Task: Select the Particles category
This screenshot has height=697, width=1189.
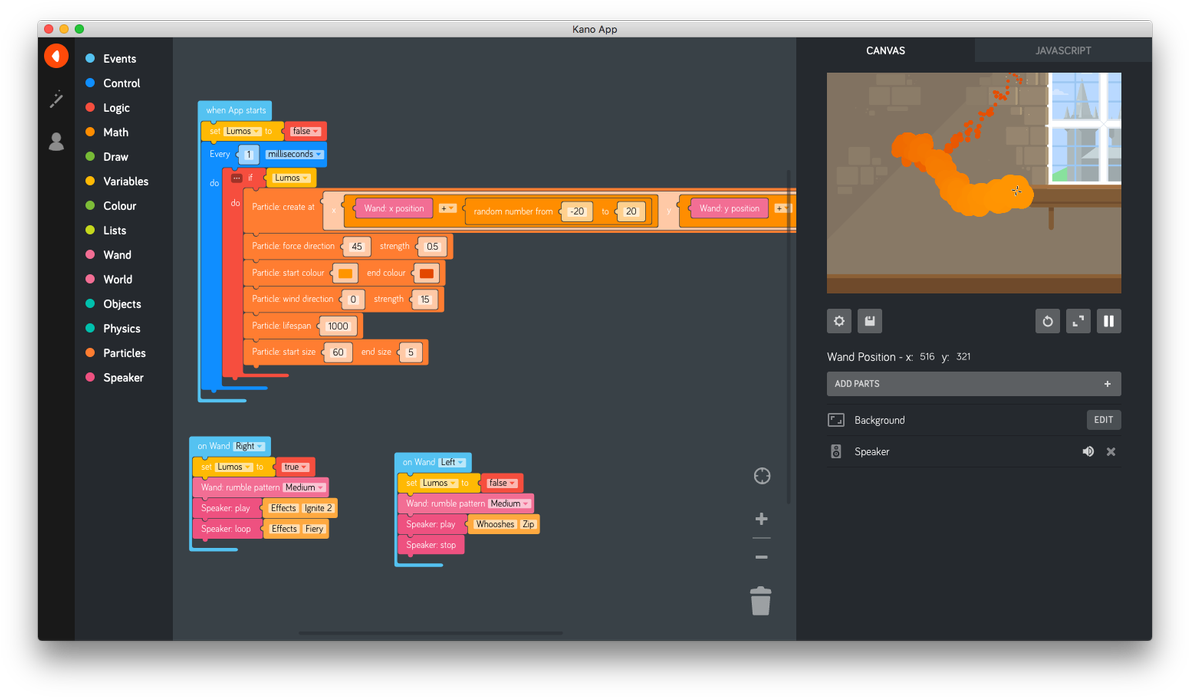Action: pyautogui.click(x=124, y=353)
